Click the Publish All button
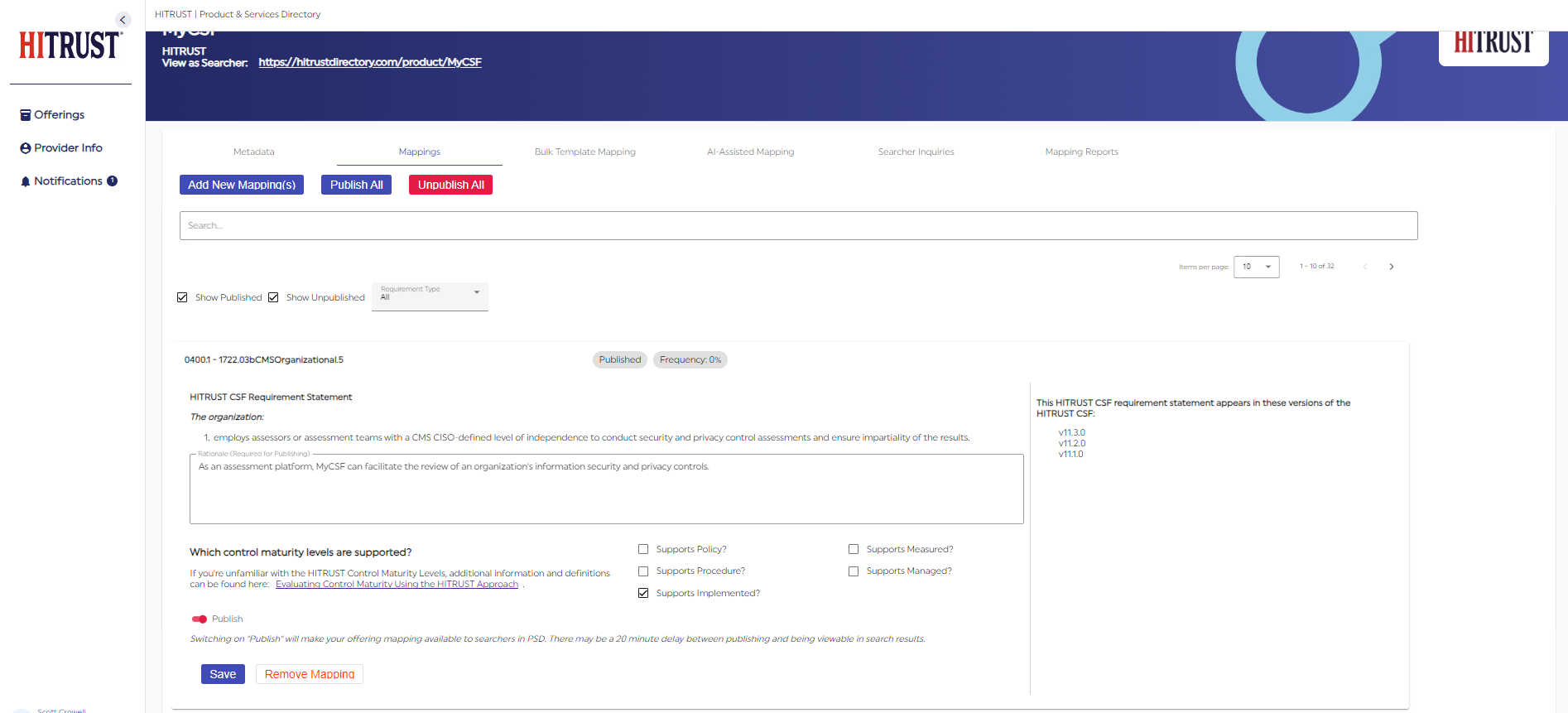1568x713 pixels. coord(356,185)
